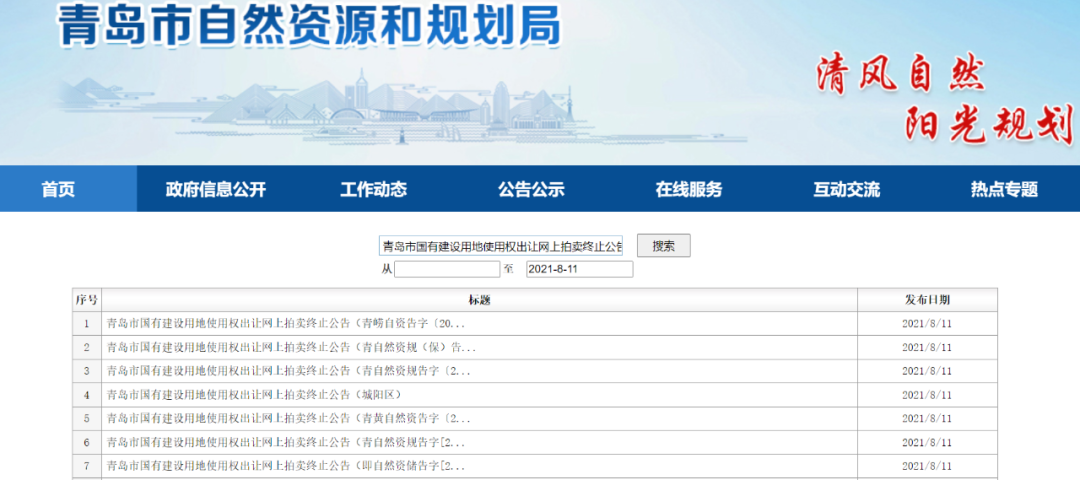Viewport: 1080px width, 480px height.
Task: Open the 政府信息公开 menu item
Action: [x=216, y=189]
